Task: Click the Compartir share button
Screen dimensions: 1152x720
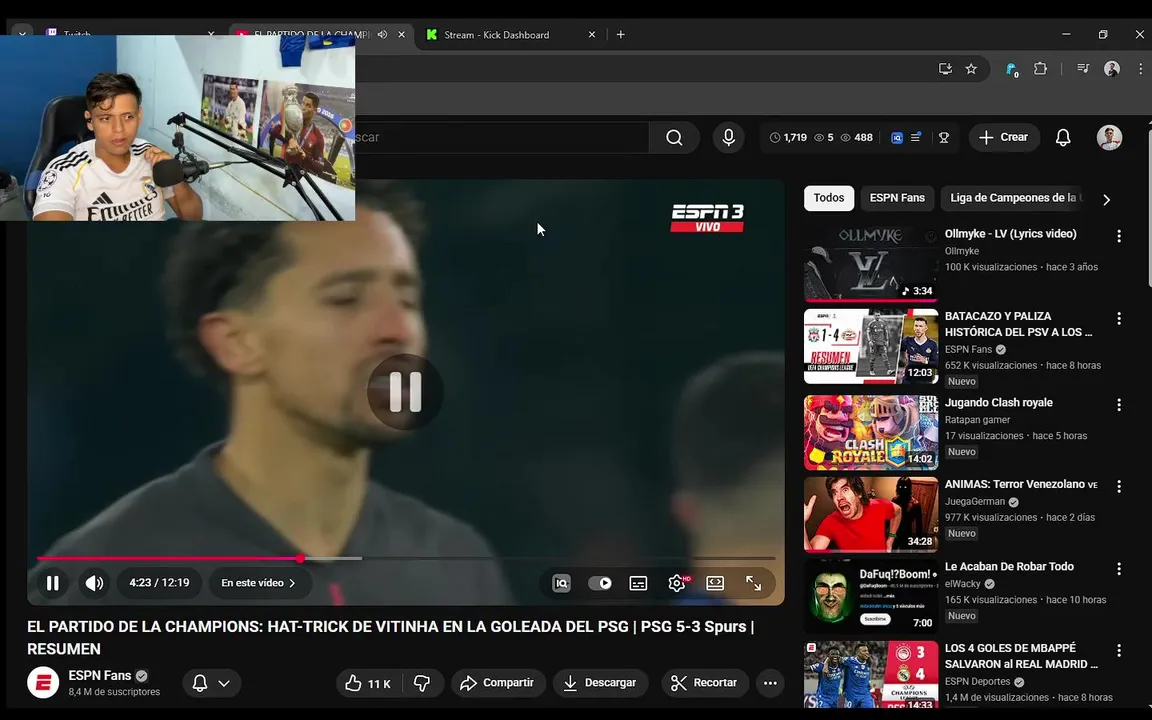Action: click(x=498, y=683)
